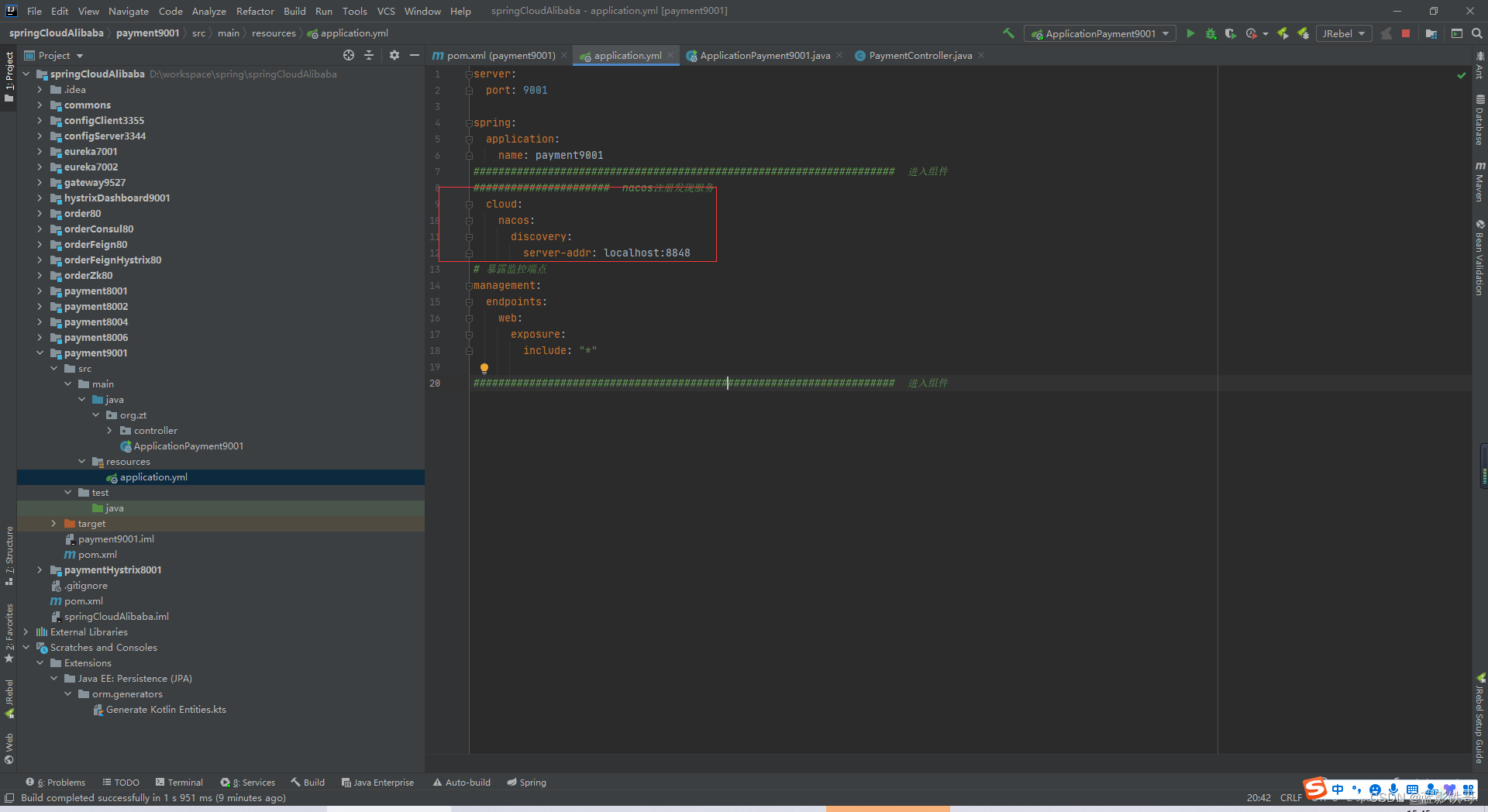Screen dimensions: 1488x812
Task: Locate the opened file in the Project tree
Action: 349,55
